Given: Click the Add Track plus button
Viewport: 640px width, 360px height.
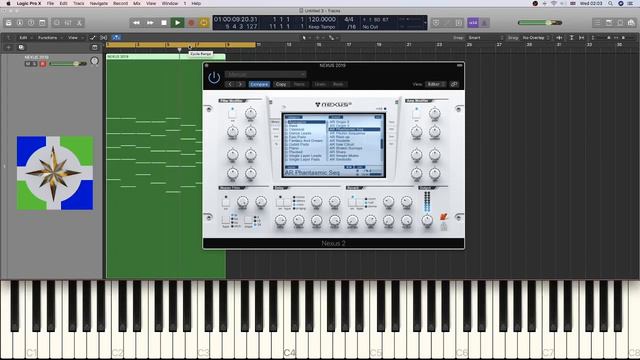Looking at the screenshot, I should 8,47.
